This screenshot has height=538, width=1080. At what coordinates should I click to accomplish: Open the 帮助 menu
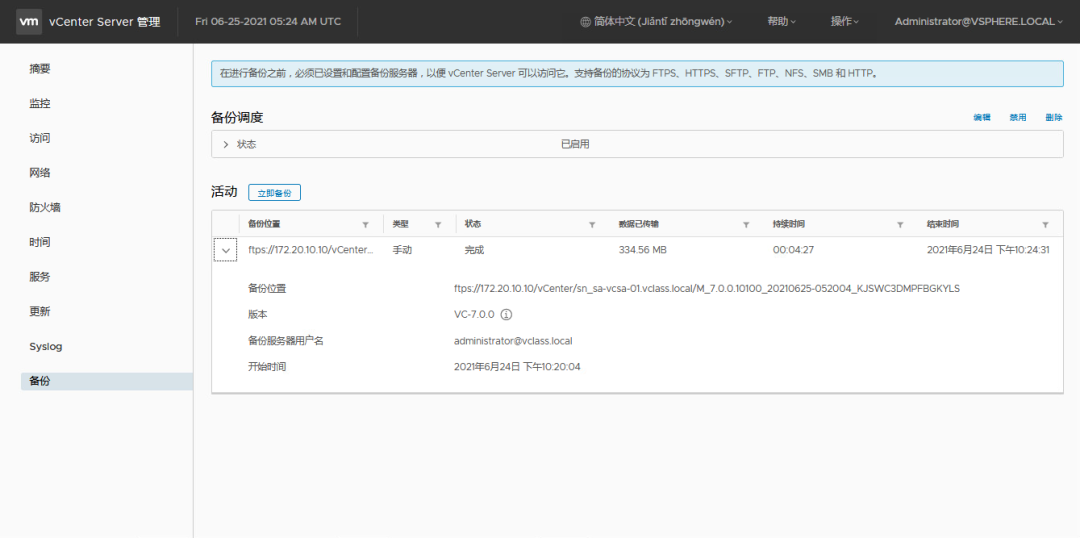coord(782,22)
